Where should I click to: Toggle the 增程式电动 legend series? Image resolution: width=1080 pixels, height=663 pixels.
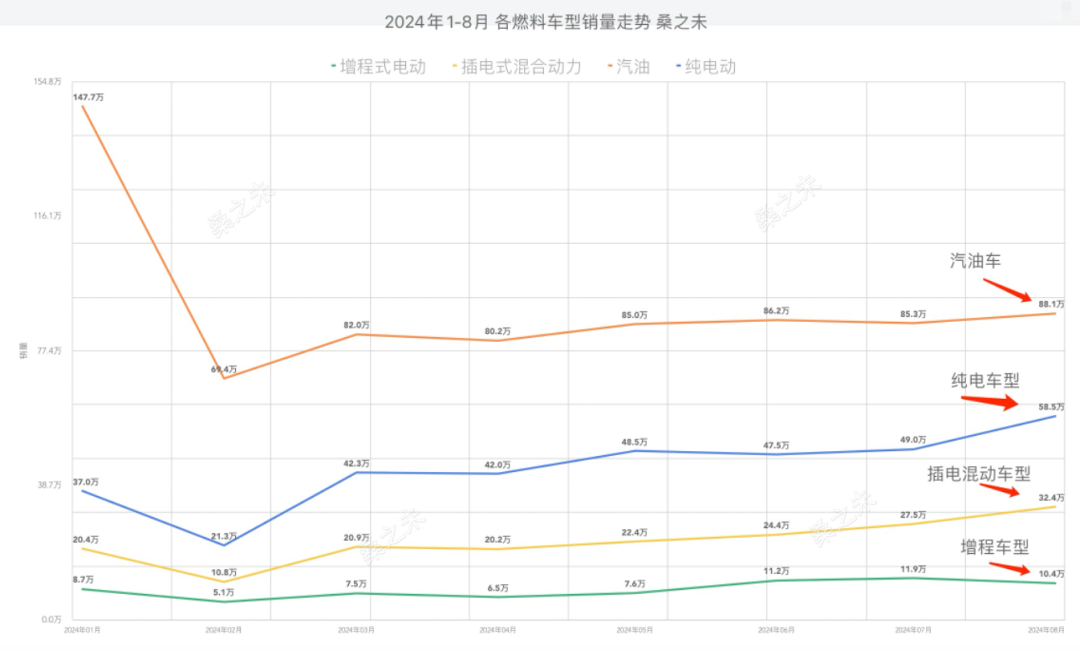(380, 67)
